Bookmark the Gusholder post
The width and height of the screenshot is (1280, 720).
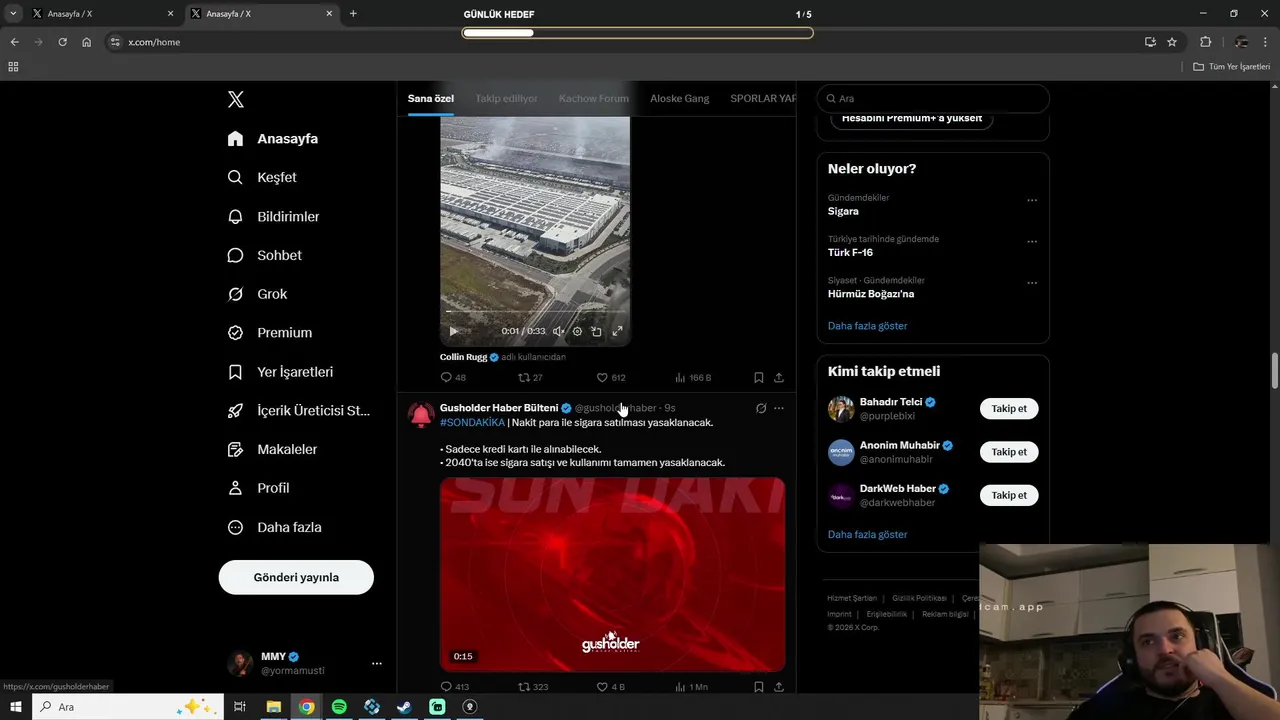click(758, 687)
